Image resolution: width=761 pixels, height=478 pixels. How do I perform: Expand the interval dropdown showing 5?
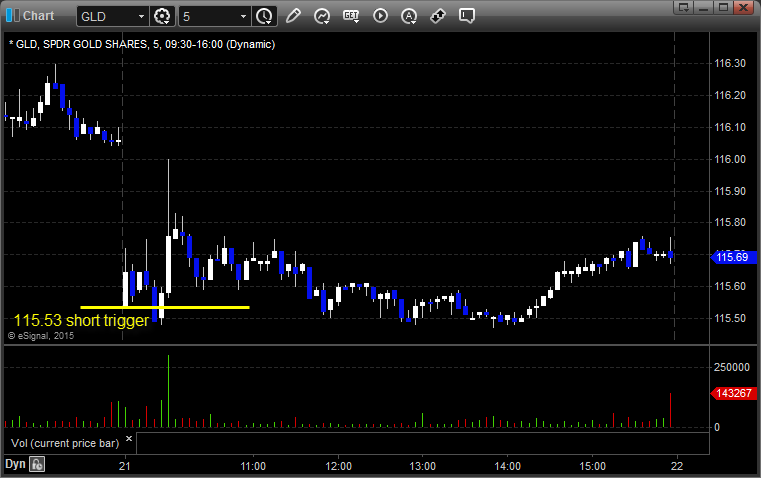click(x=243, y=16)
